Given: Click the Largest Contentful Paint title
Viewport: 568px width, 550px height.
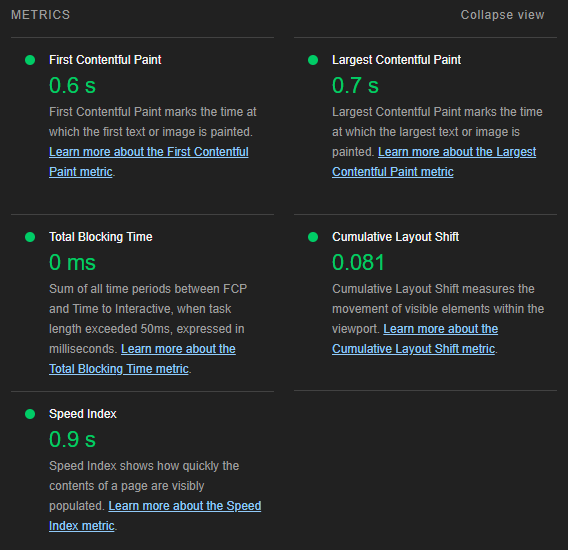Looking at the screenshot, I should tap(396, 60).
